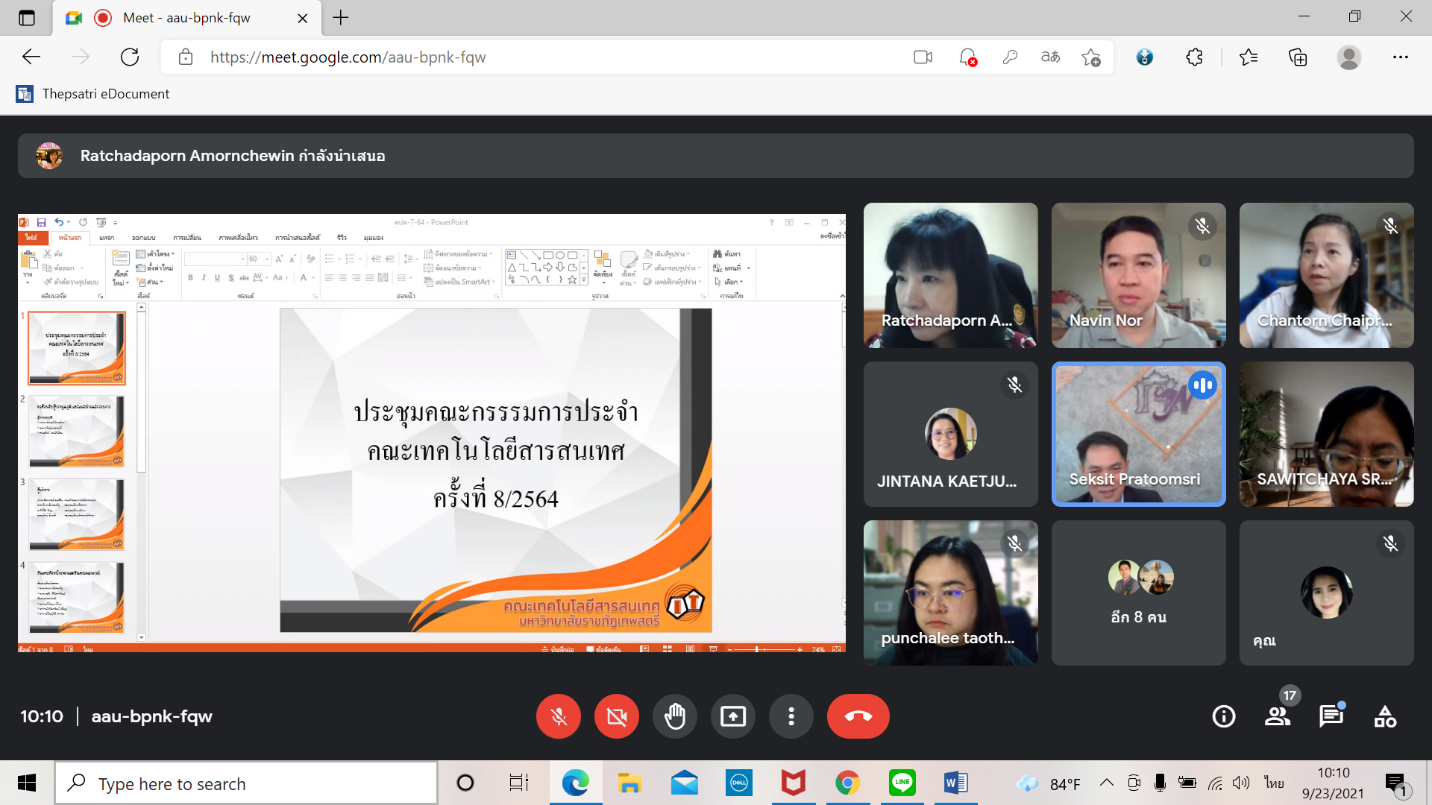Switch the ไทย input language indicator
1432x805 pixels.
pos(1273,783)
